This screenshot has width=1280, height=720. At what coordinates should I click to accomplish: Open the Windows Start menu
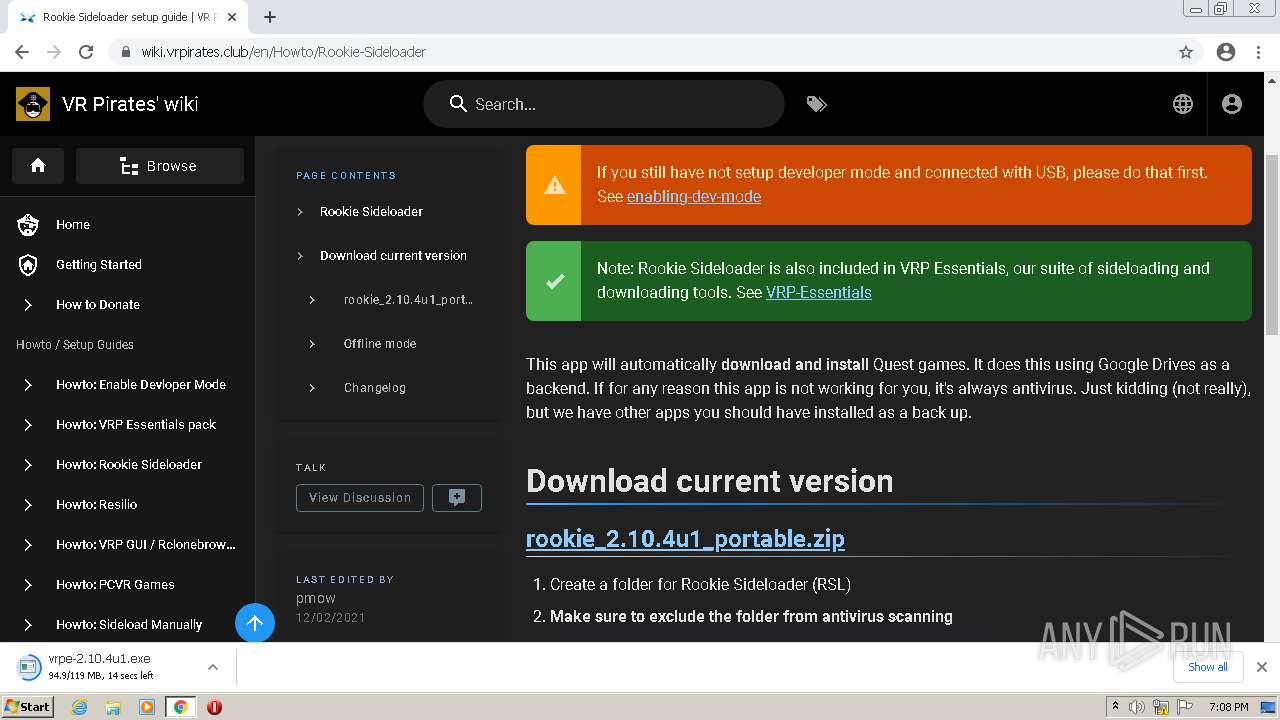coord(27,706)
